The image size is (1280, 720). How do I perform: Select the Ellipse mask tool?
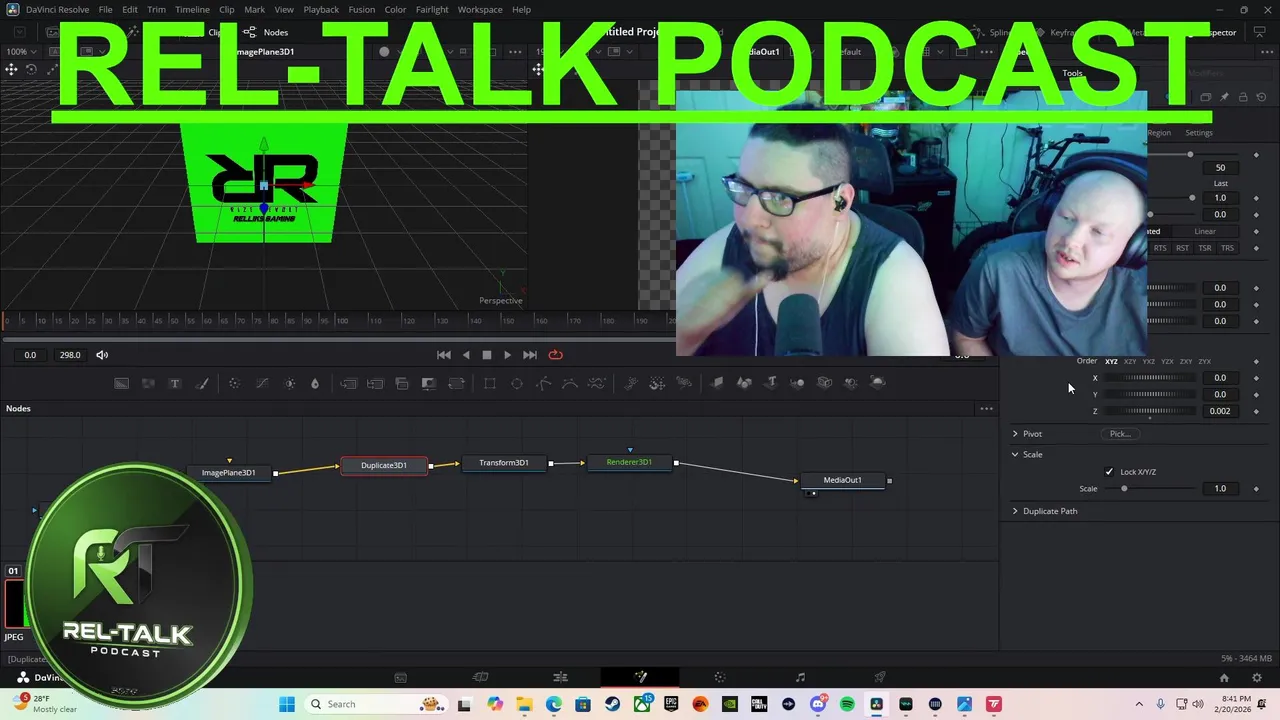(x=517, y=383)
